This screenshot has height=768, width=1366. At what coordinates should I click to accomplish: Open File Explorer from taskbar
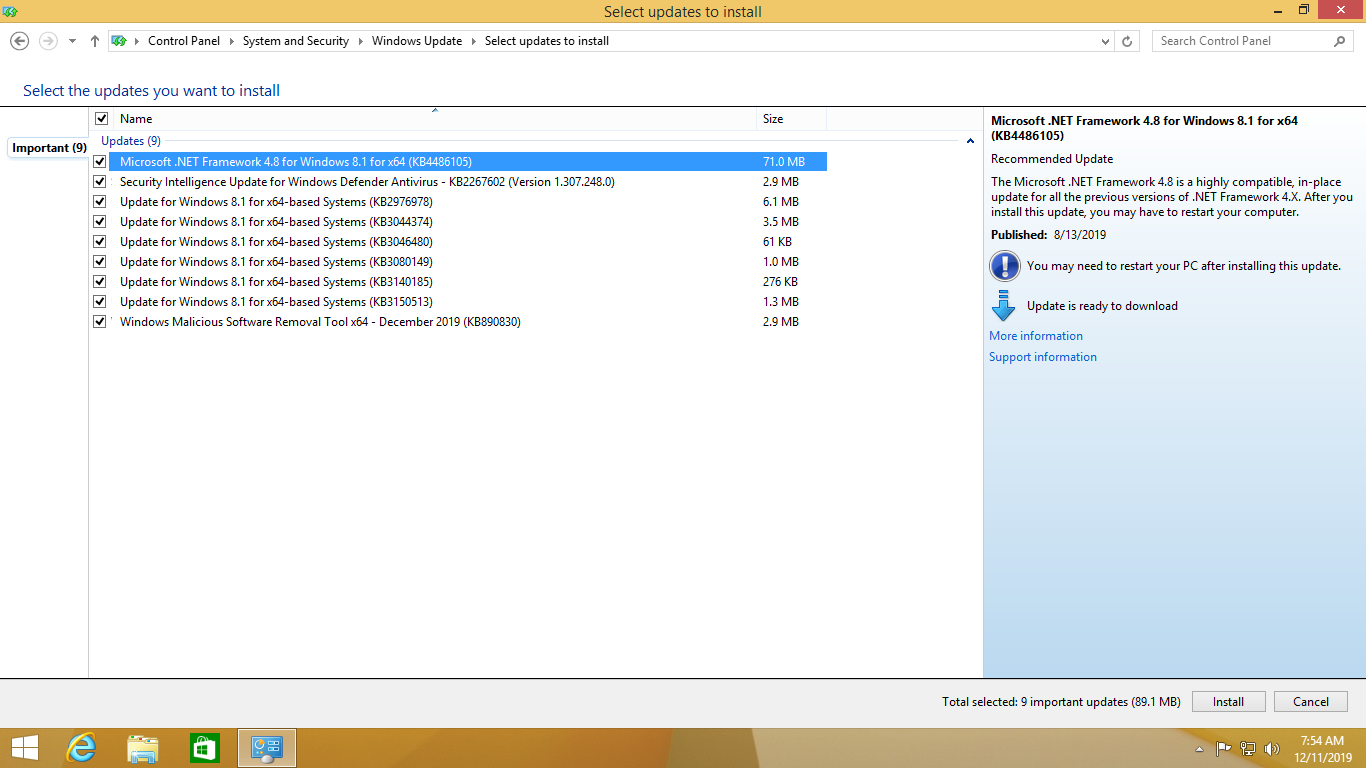pos(143,748)
